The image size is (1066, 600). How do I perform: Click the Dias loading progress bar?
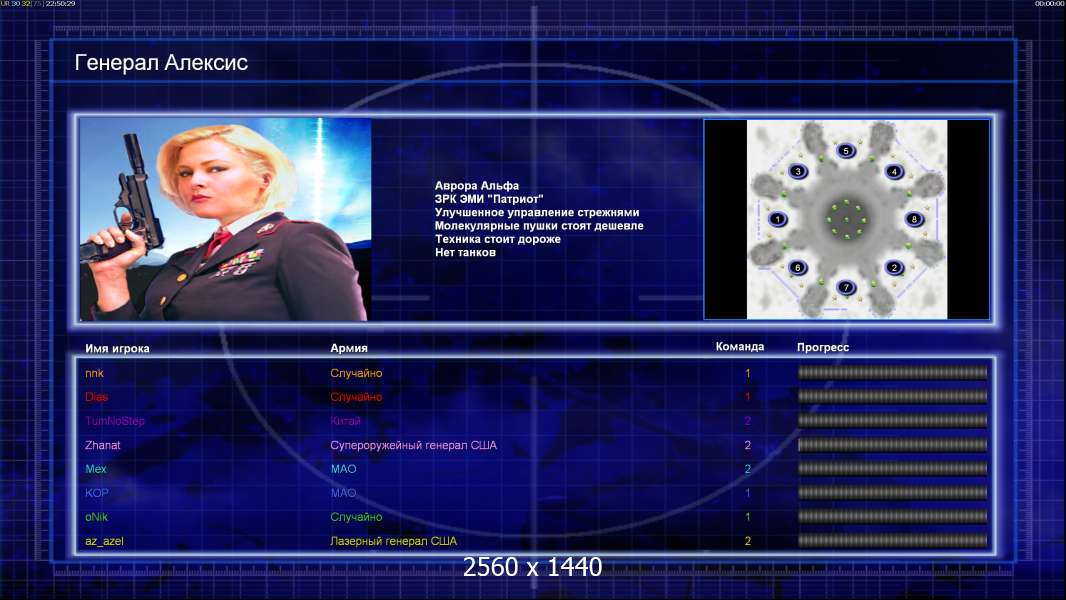point(893,396)
